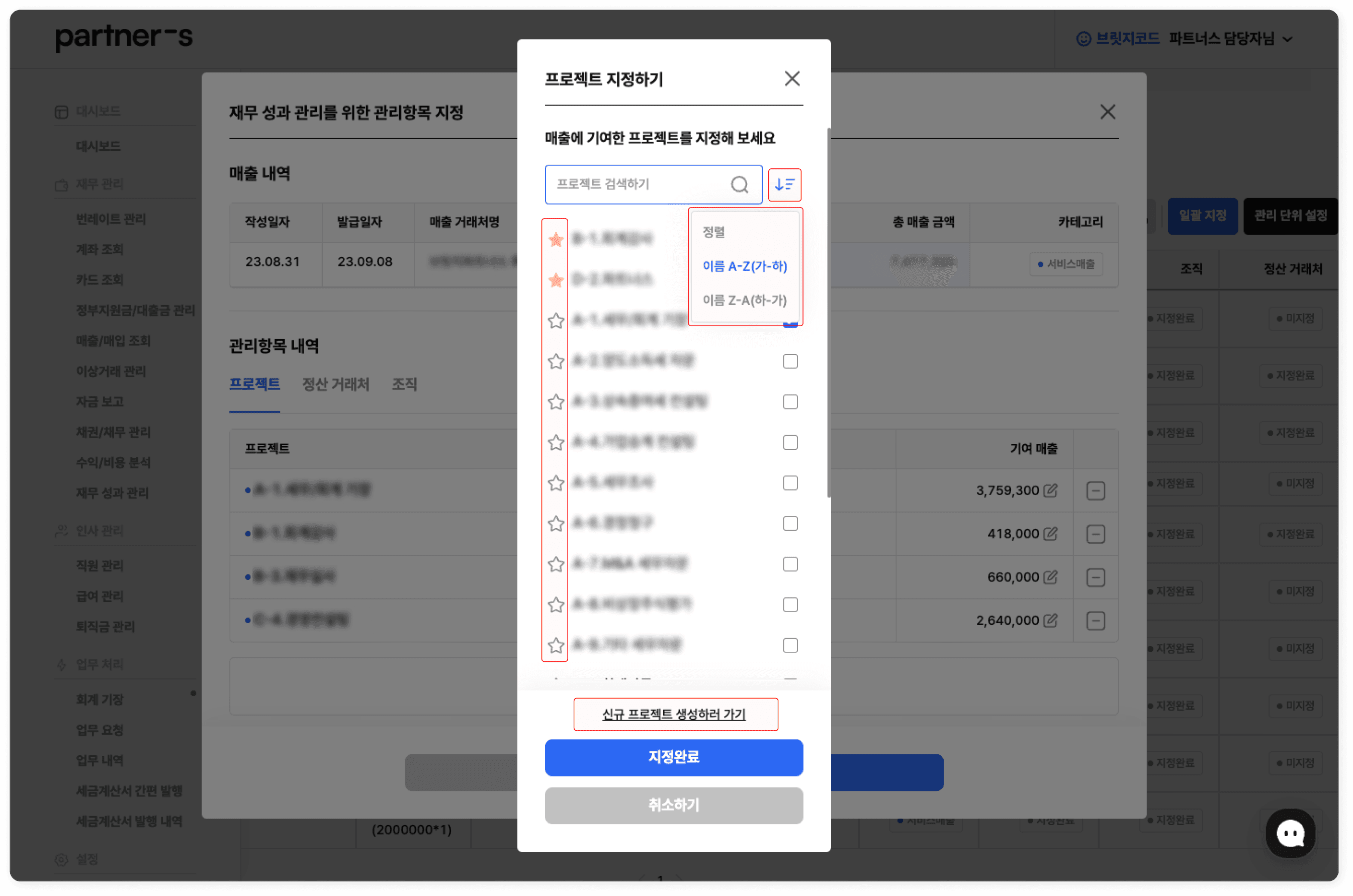Image resolution: width=1353 pixels, height=896 pixels.
Task: Mark the A-4 project as favorite
Action: (556, 442)
